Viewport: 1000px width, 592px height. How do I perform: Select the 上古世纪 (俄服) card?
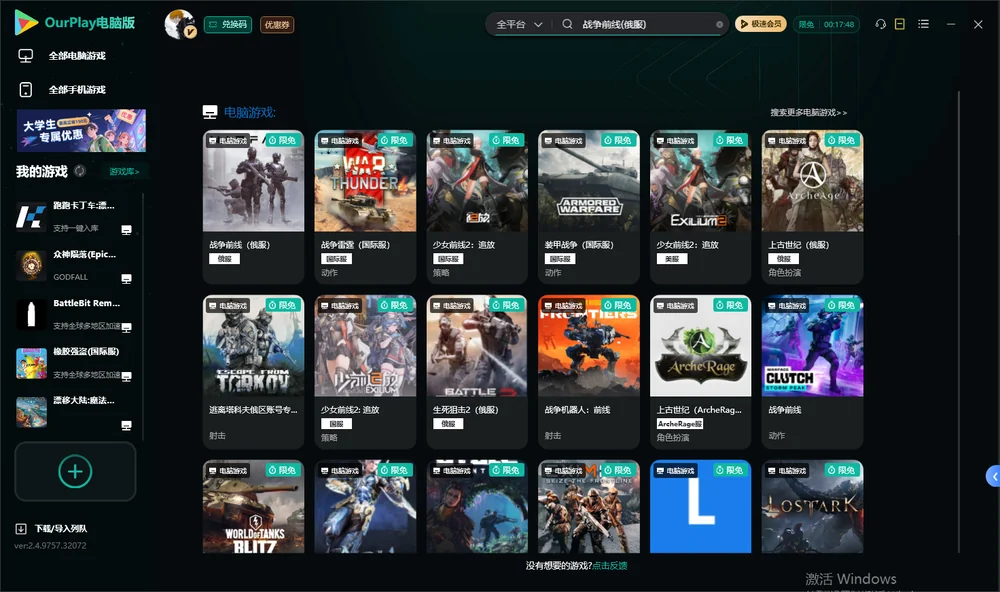(812, 207)
